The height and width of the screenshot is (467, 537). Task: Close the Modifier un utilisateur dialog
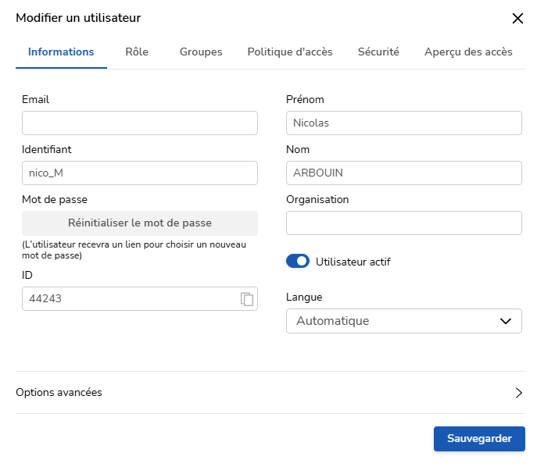point(517,18)
